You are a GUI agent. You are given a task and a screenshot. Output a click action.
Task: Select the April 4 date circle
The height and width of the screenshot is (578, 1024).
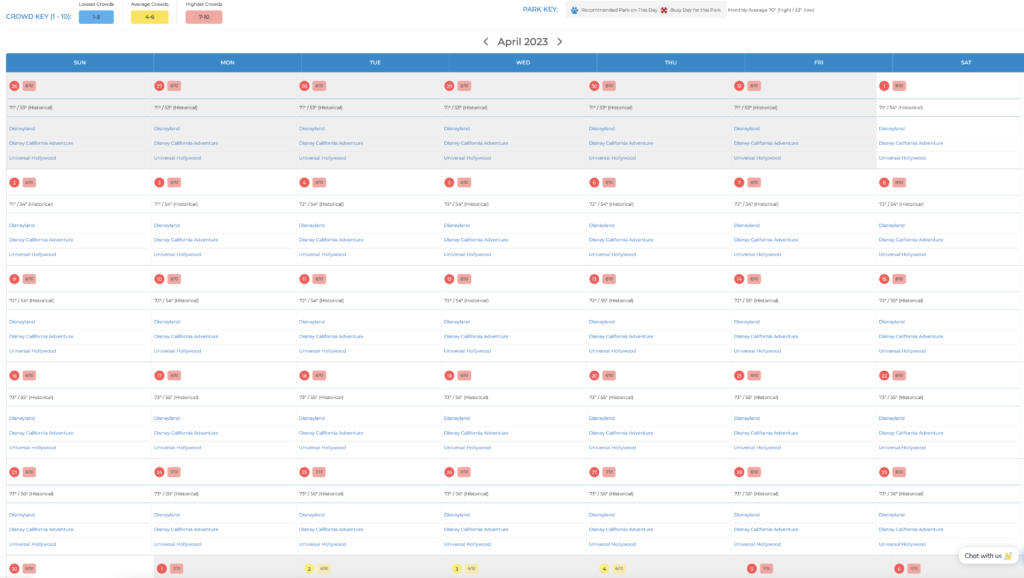pos(304,183)
